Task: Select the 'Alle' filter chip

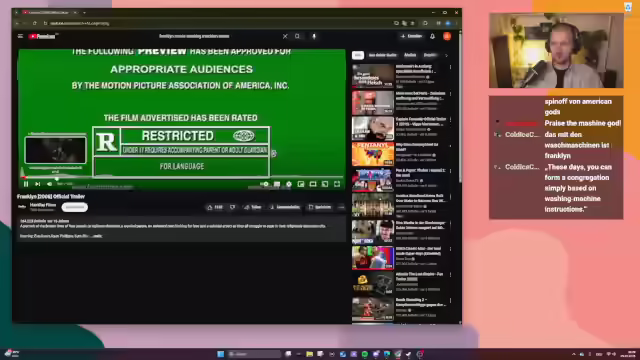Action: 358,55
